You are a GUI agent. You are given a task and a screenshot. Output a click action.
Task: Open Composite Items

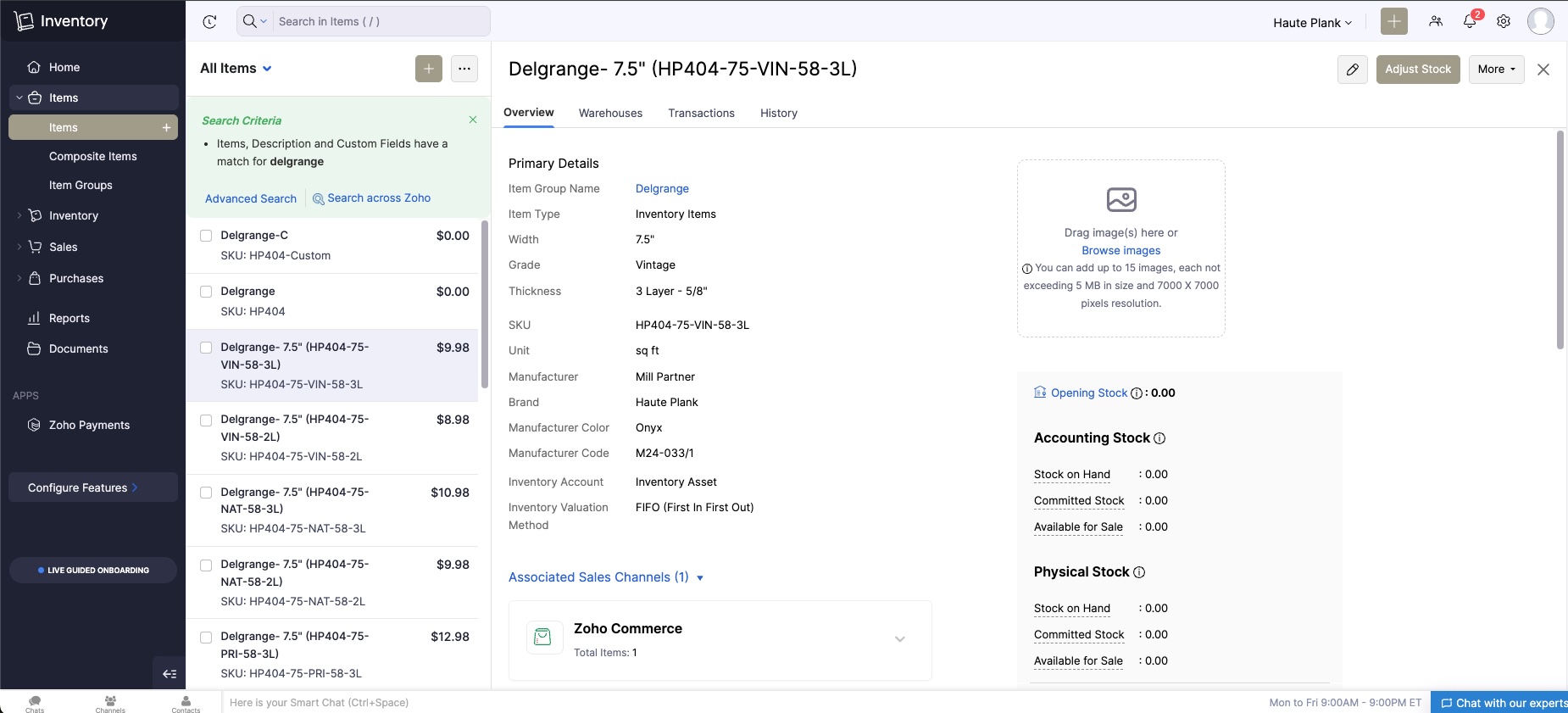(x=93, y=156)
